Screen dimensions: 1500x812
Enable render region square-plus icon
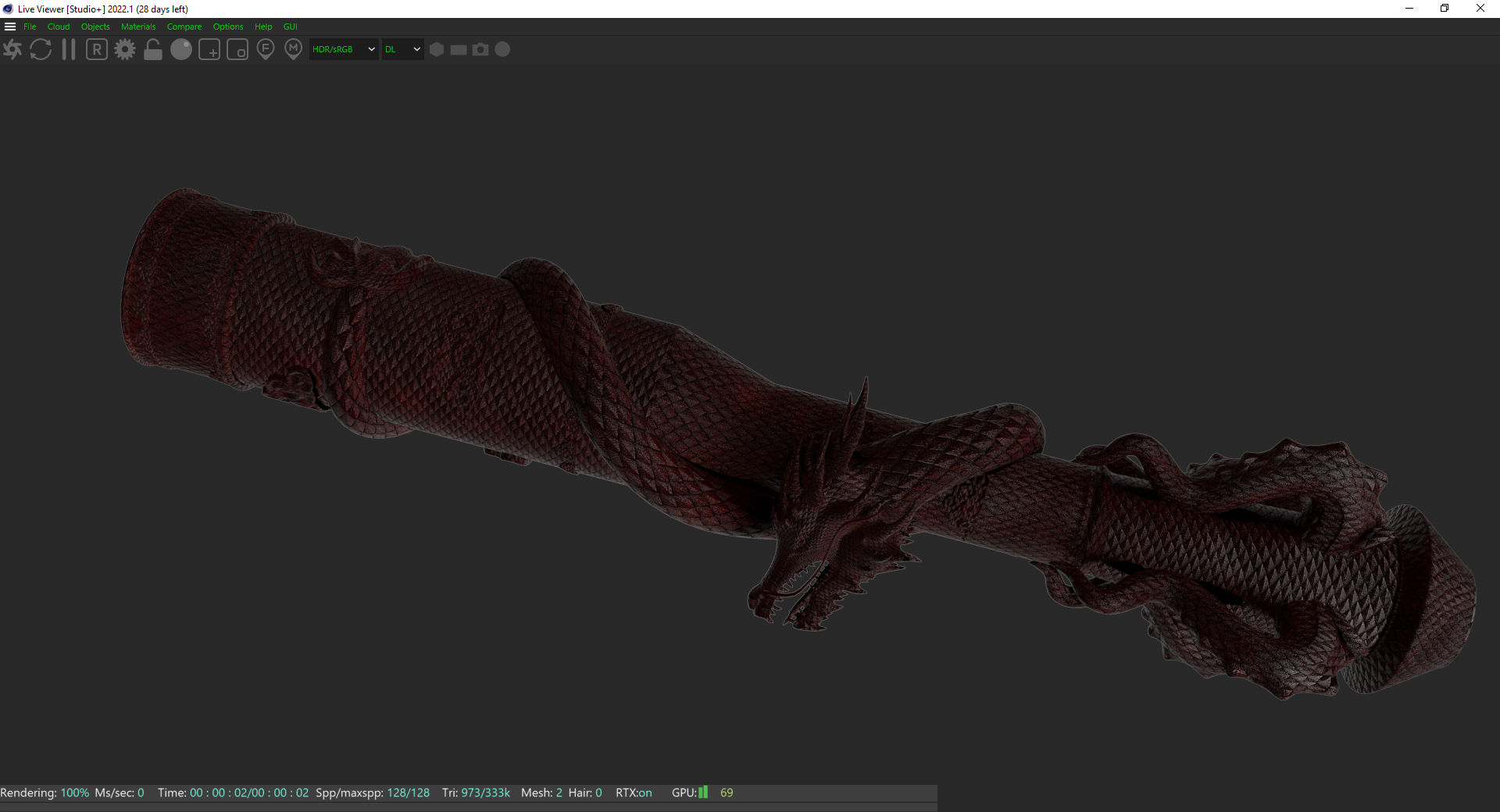click(209, 50)
